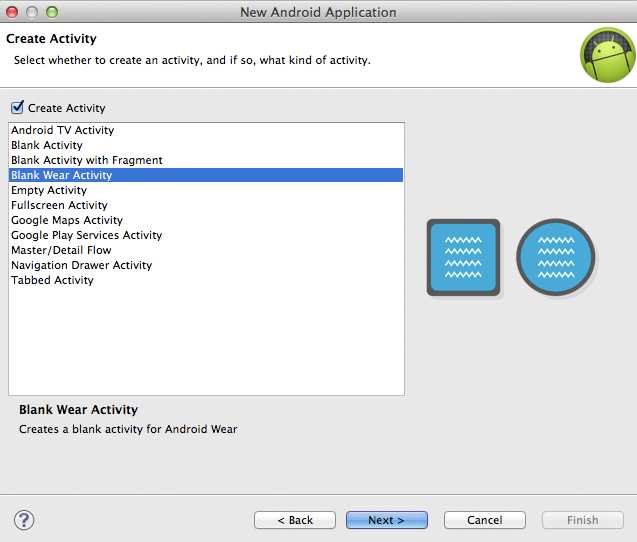Click the green zoom window button

point(52,12)
